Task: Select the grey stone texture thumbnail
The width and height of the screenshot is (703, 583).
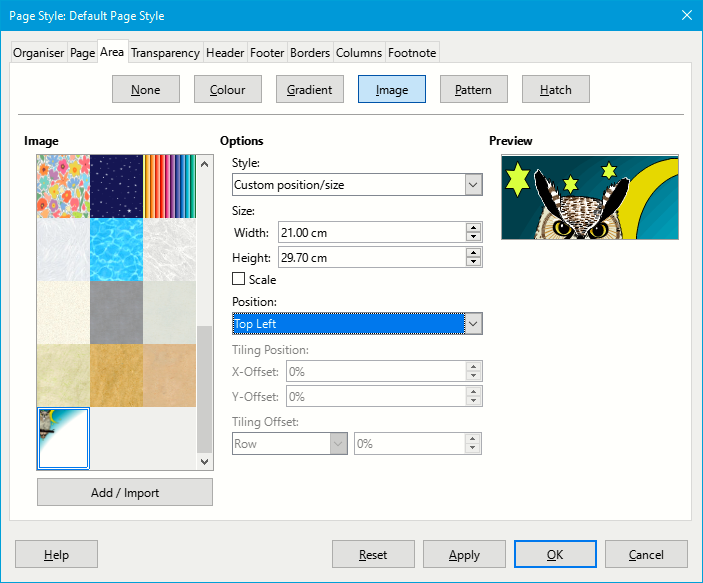Action: click(x=115, y=312)
